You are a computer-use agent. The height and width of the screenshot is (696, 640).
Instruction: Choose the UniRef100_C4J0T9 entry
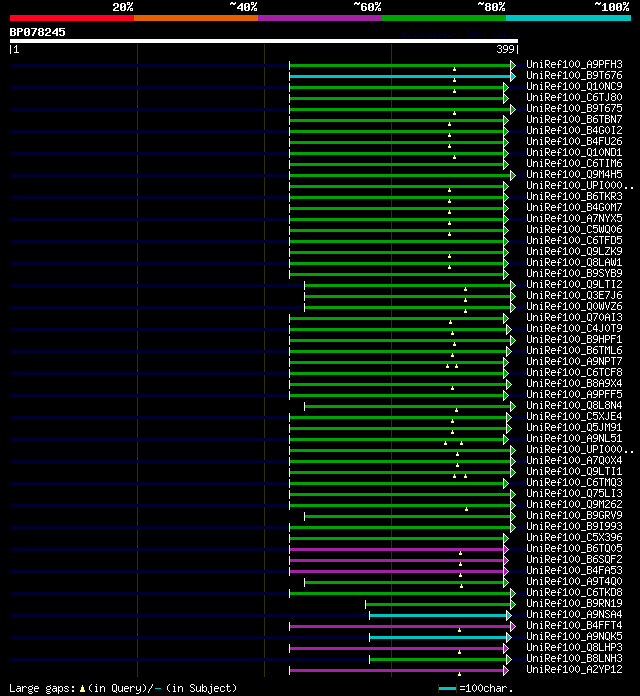pyautogui.click(x=574, y=328)
